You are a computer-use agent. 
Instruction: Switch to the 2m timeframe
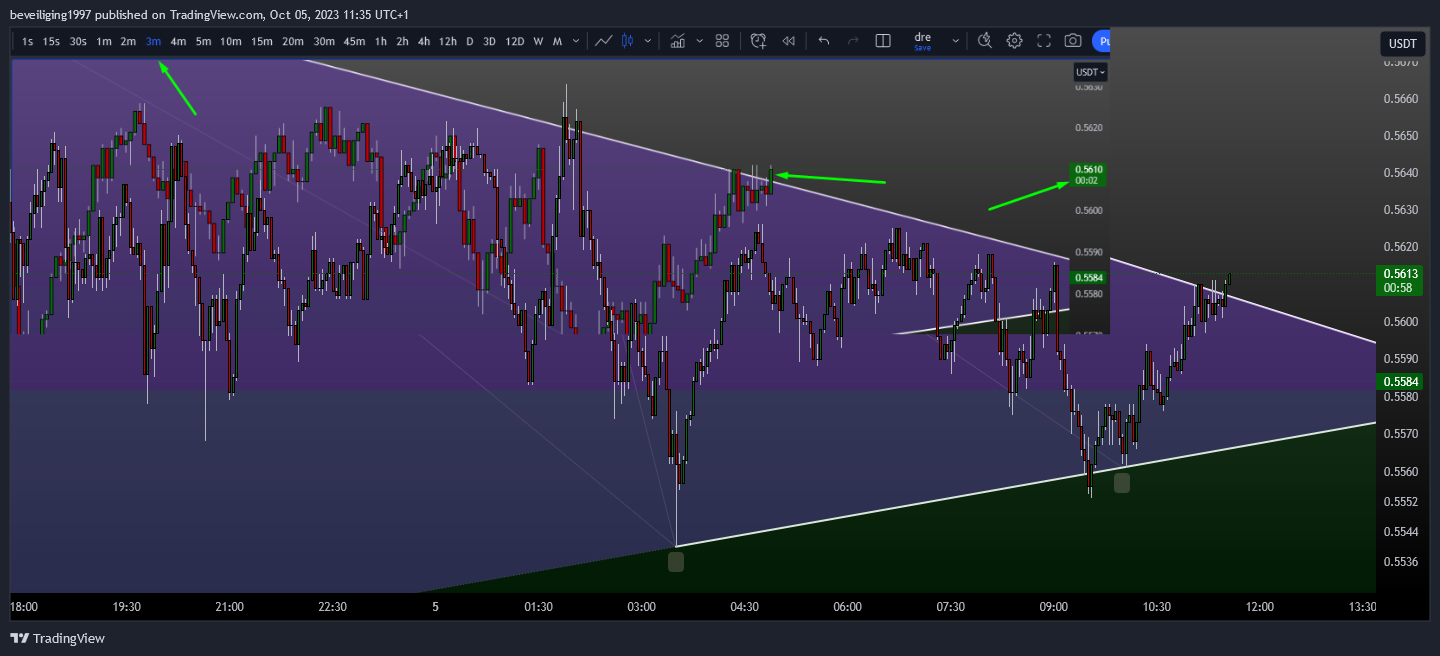pos(128,41)
